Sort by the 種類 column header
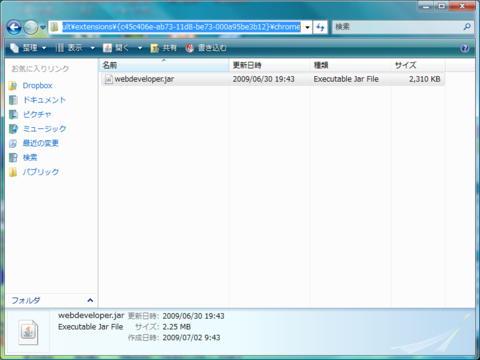Viewport: 480px width, 360px height. [x=351, y=65]
